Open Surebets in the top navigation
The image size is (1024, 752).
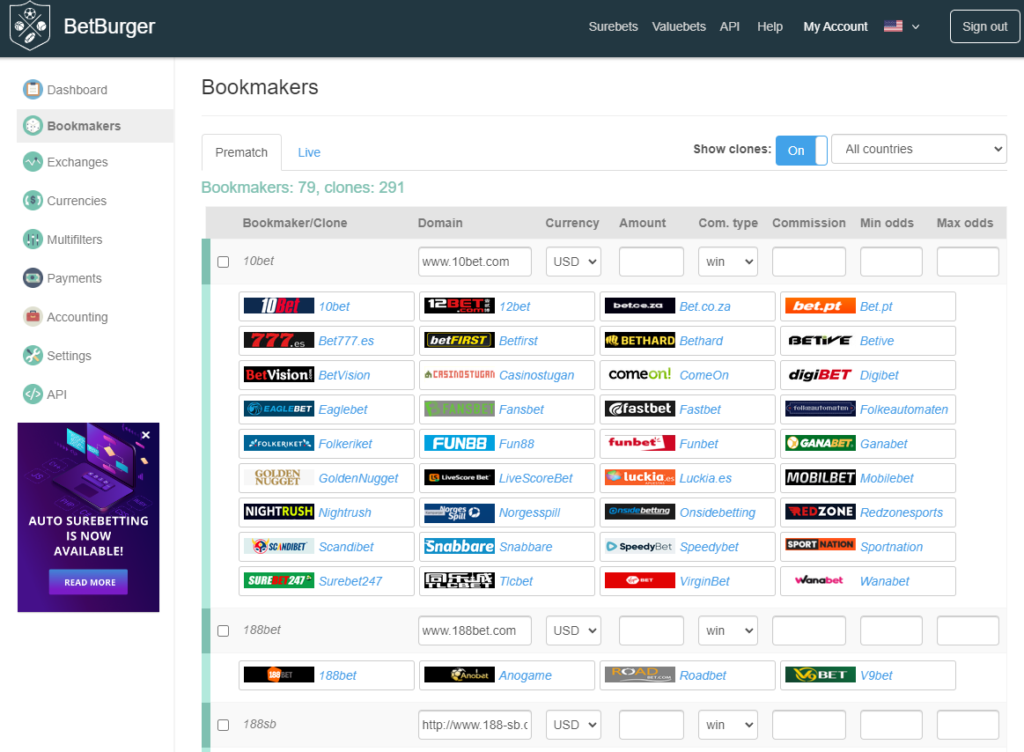(x=613, y=27)
